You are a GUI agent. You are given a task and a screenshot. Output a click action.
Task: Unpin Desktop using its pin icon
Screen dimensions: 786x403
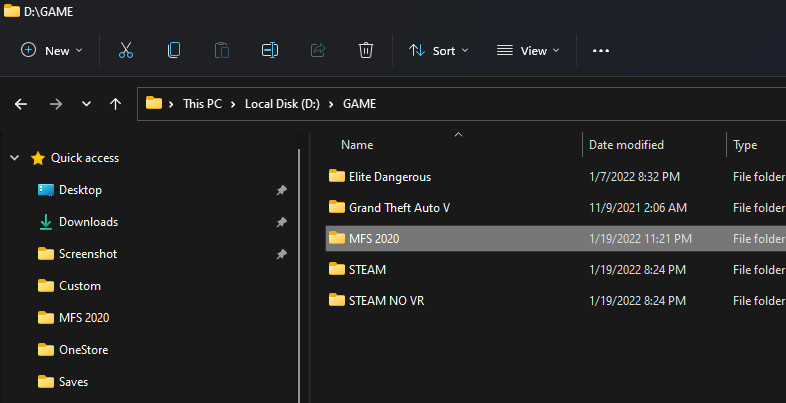click(280, 190)
